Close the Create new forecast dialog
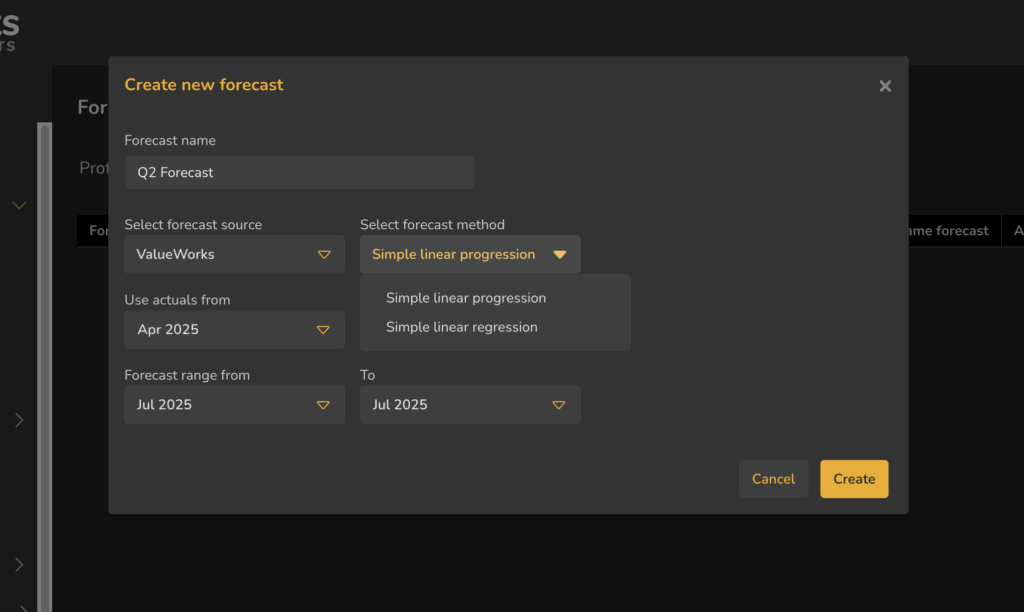The width and height of the screenshot is (1024, 612). coord(885,86)
